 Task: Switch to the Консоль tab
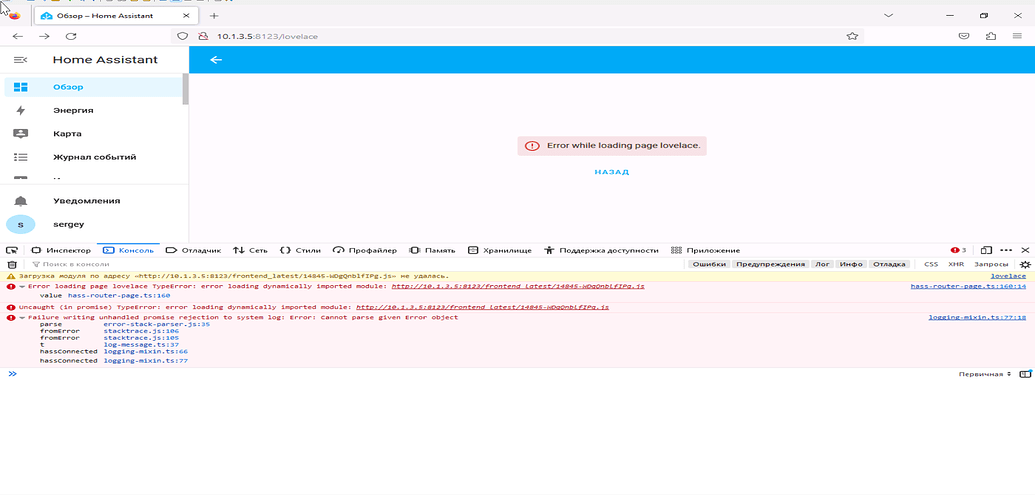(x=129, y=250)
